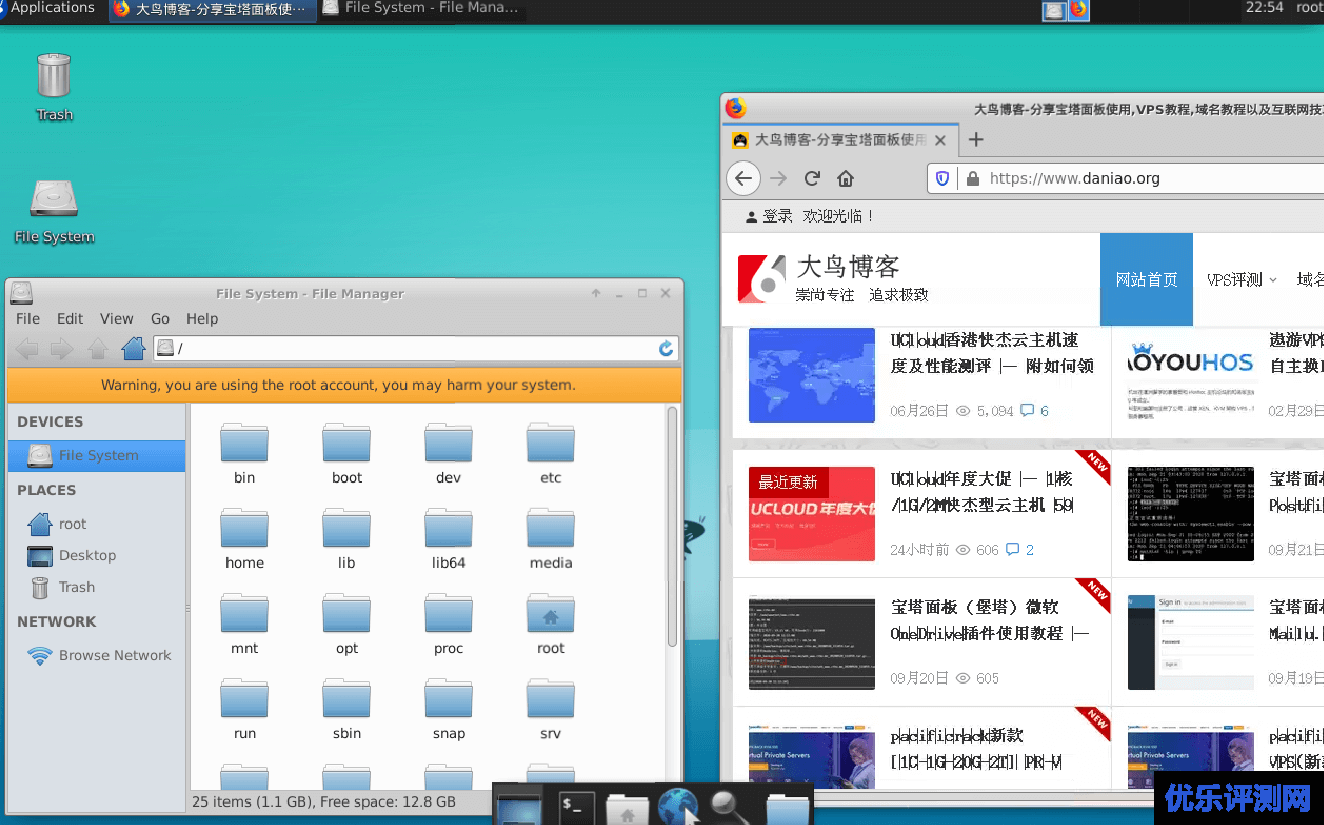Open the File menu
1324x825 pixels.
coord(28,318)
